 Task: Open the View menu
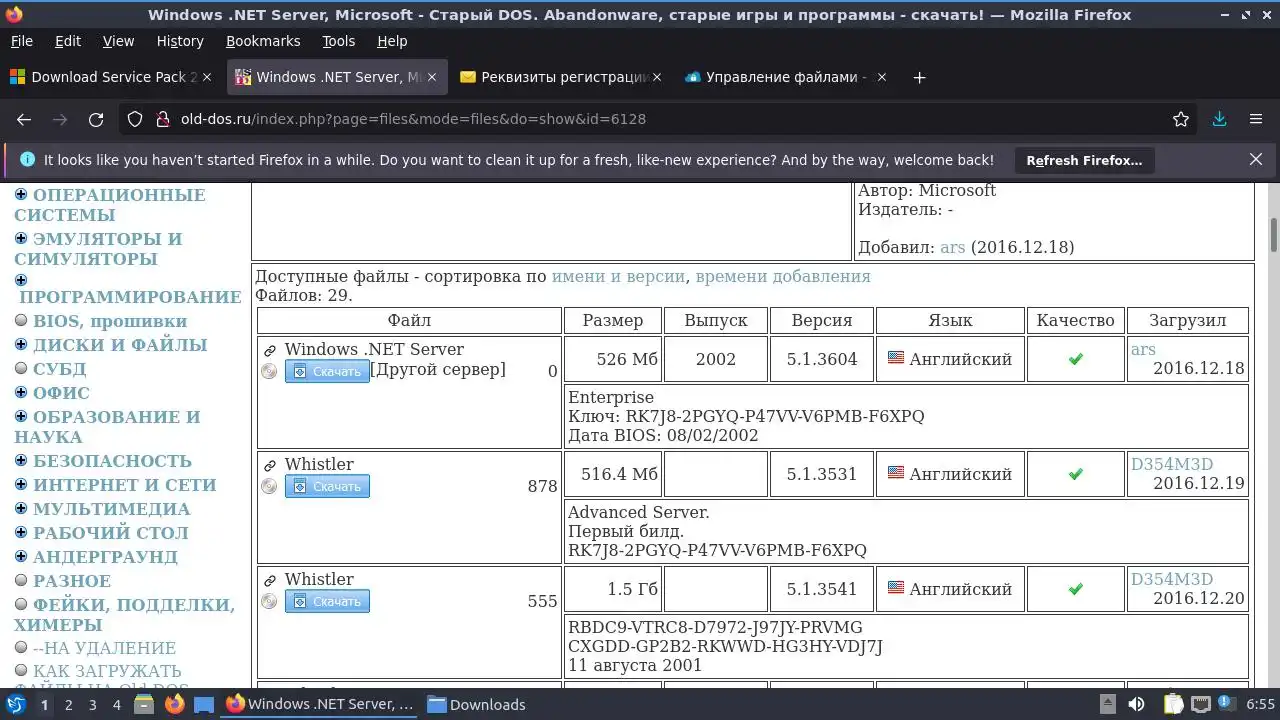118,41
